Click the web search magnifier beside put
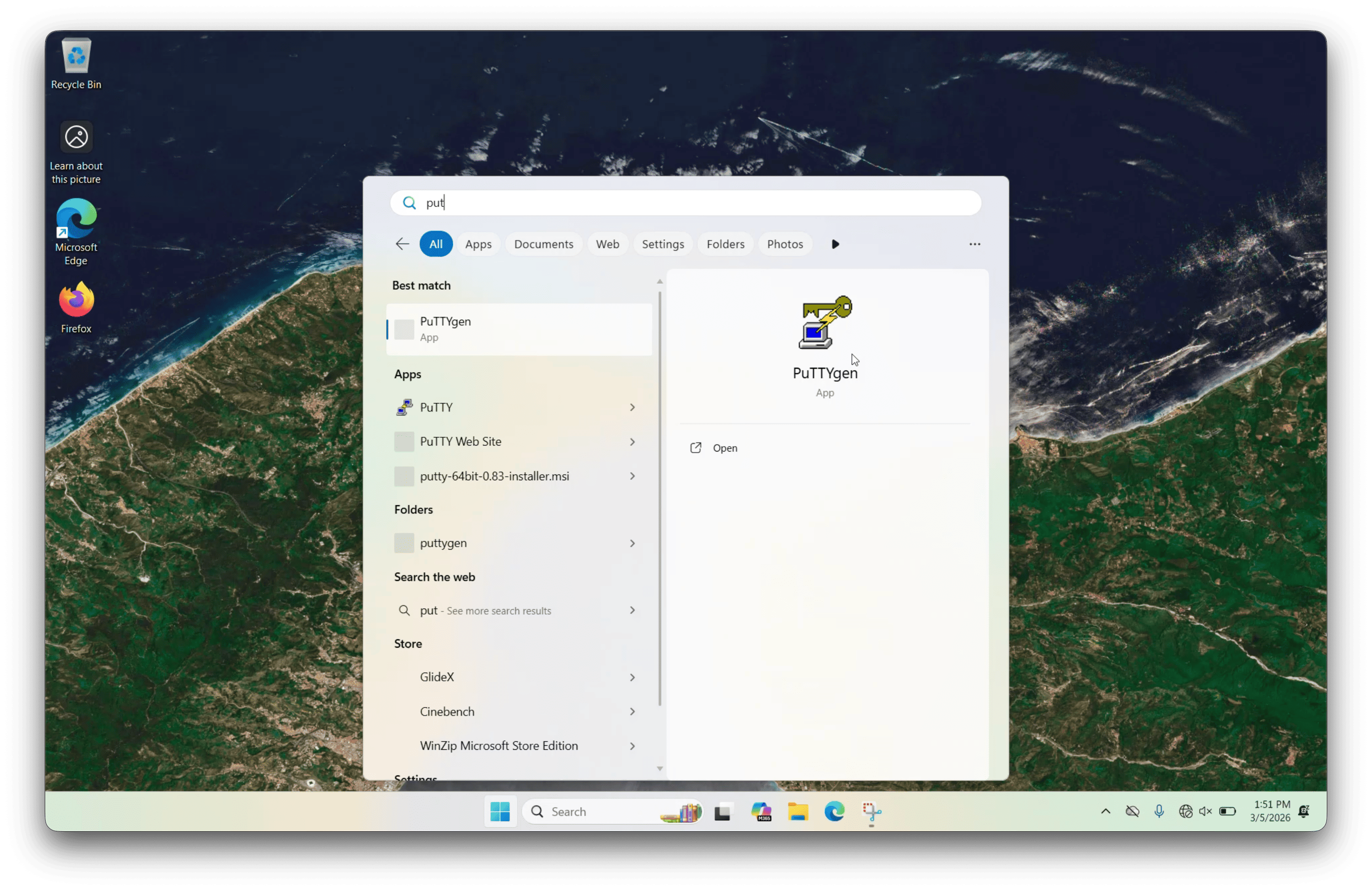Screen dimensions: 1372x891 click(404, 610)
